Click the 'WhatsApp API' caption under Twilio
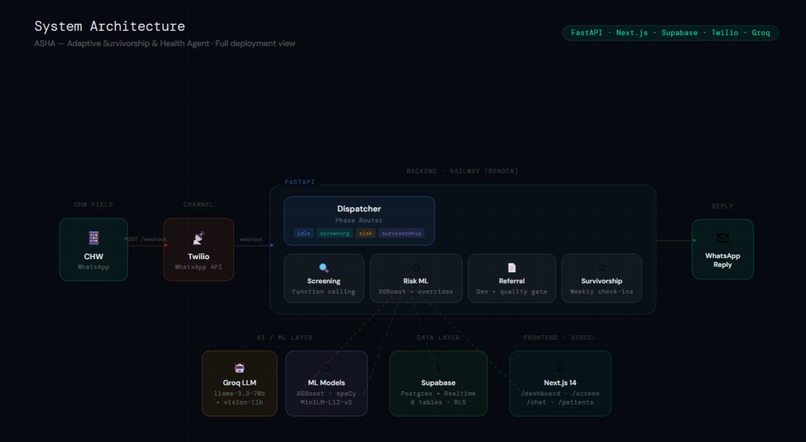The width and height of the screenshot is (806, 442). tap(198, 267)
